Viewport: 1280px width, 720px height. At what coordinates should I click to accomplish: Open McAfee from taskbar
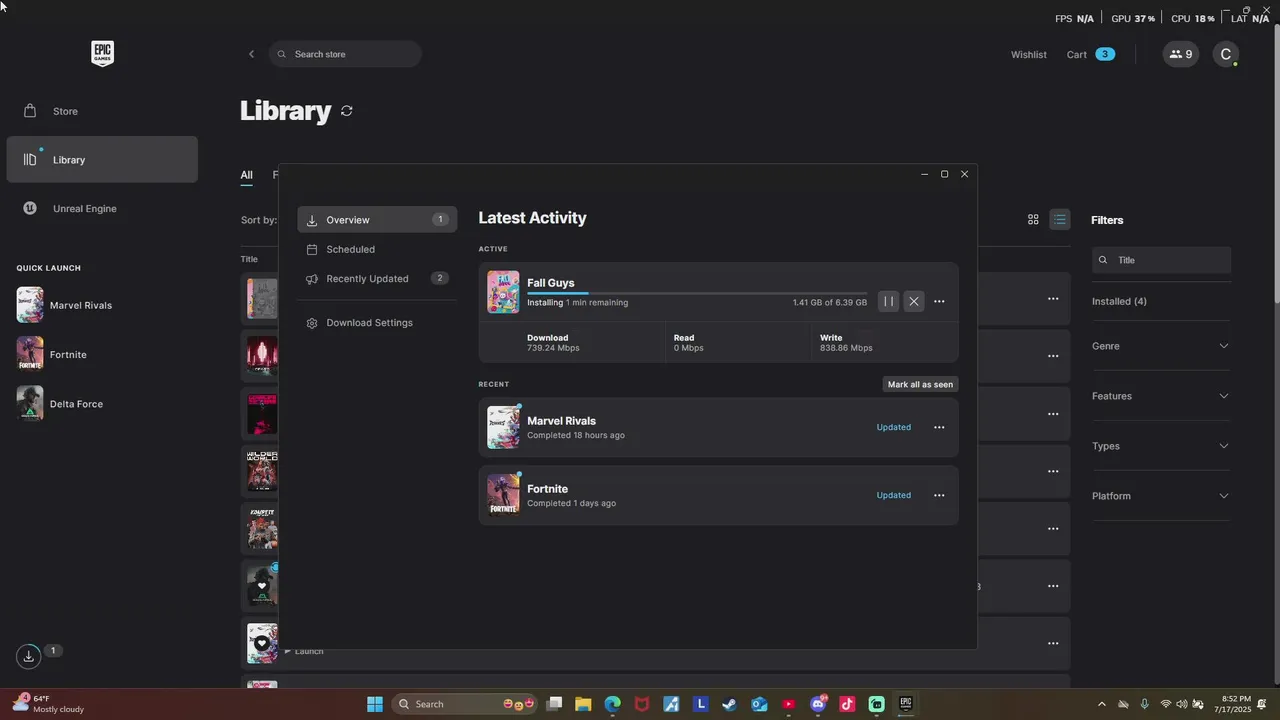642,704
